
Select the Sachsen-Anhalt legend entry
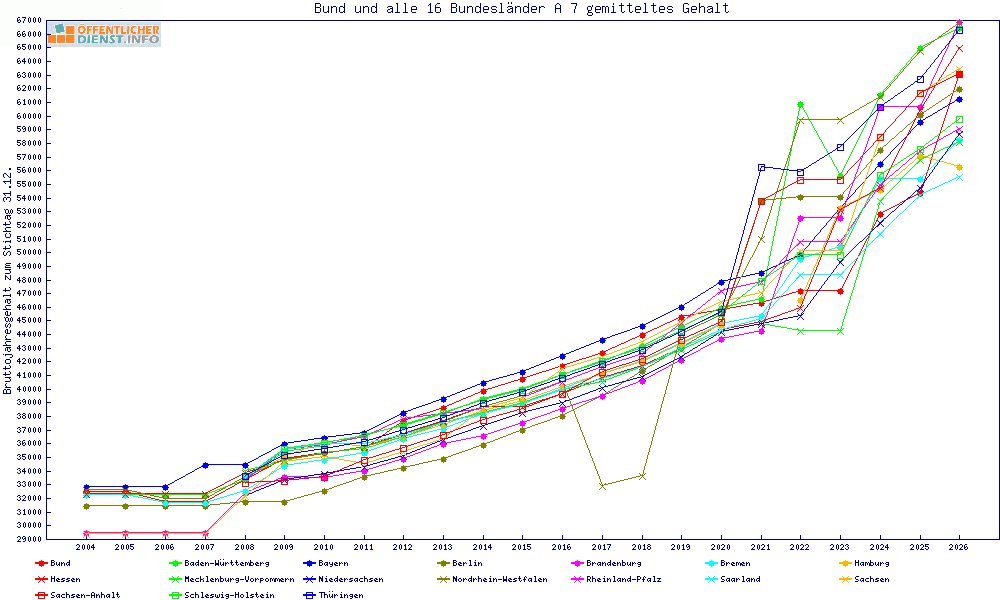click(x=77, y=596)
